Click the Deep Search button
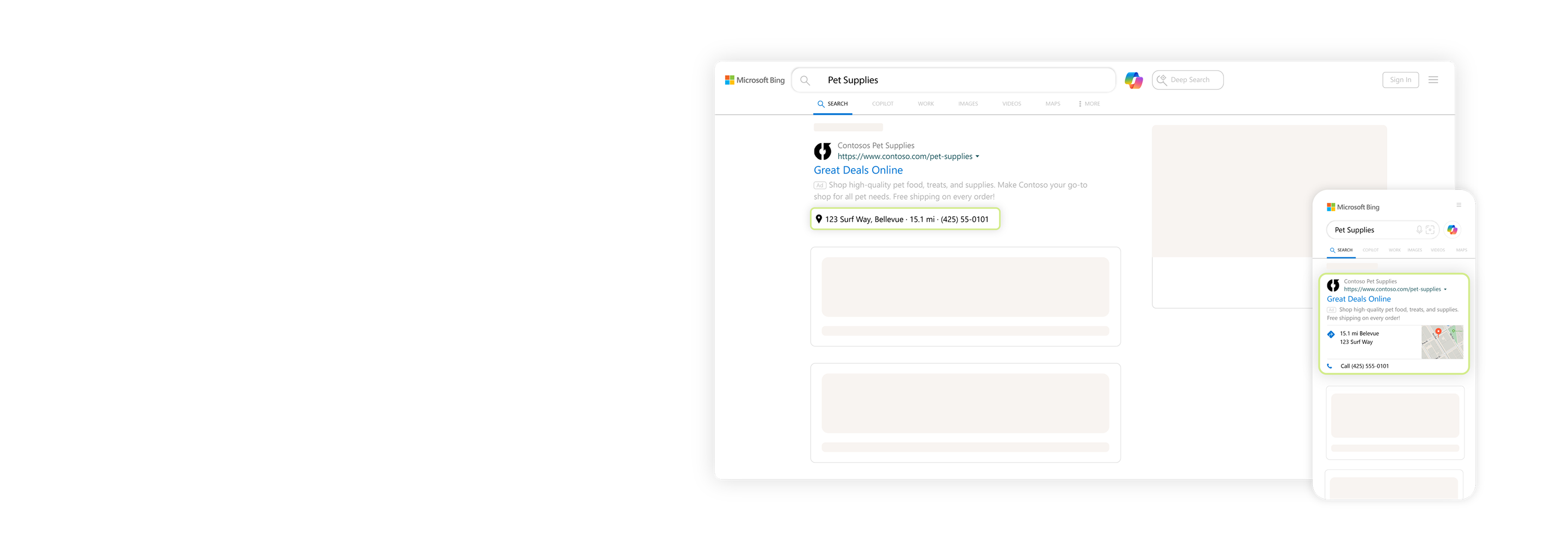The width and height of the screenshot is (1568, 544). coord(1187,80)
